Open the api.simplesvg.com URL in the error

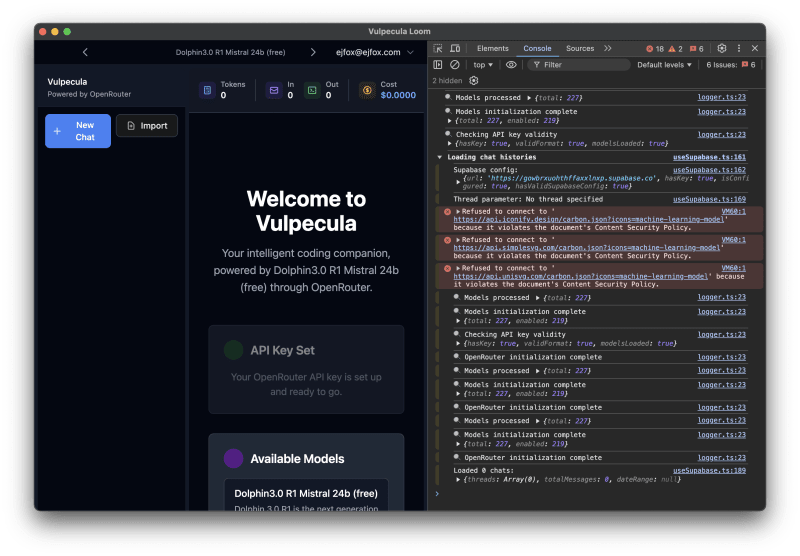tap(586, 247)
